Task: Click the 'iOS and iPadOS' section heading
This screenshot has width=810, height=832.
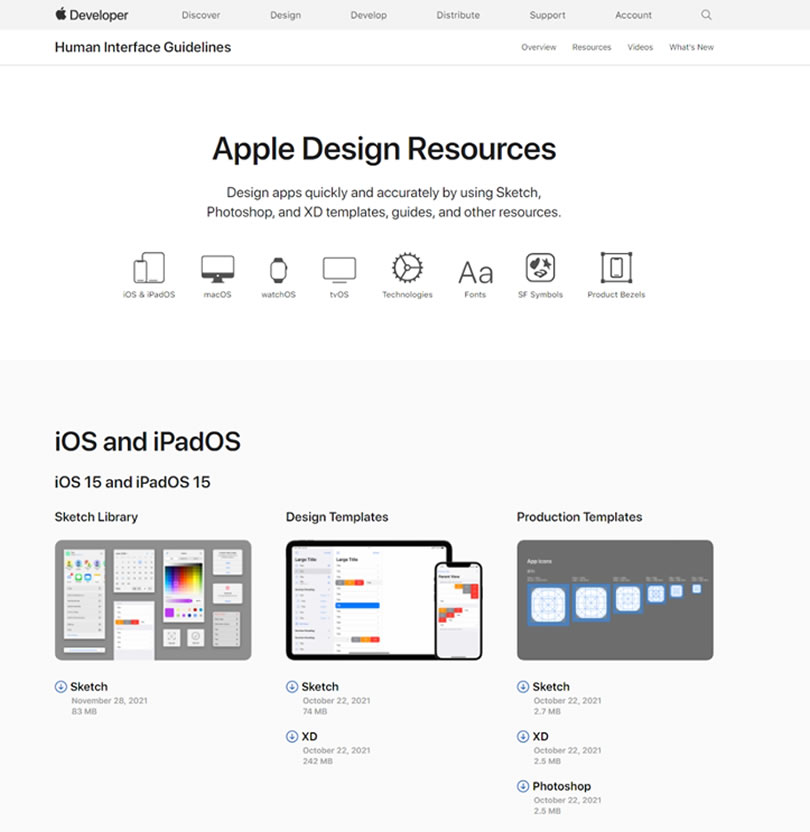Action: [x=147, y=441]
